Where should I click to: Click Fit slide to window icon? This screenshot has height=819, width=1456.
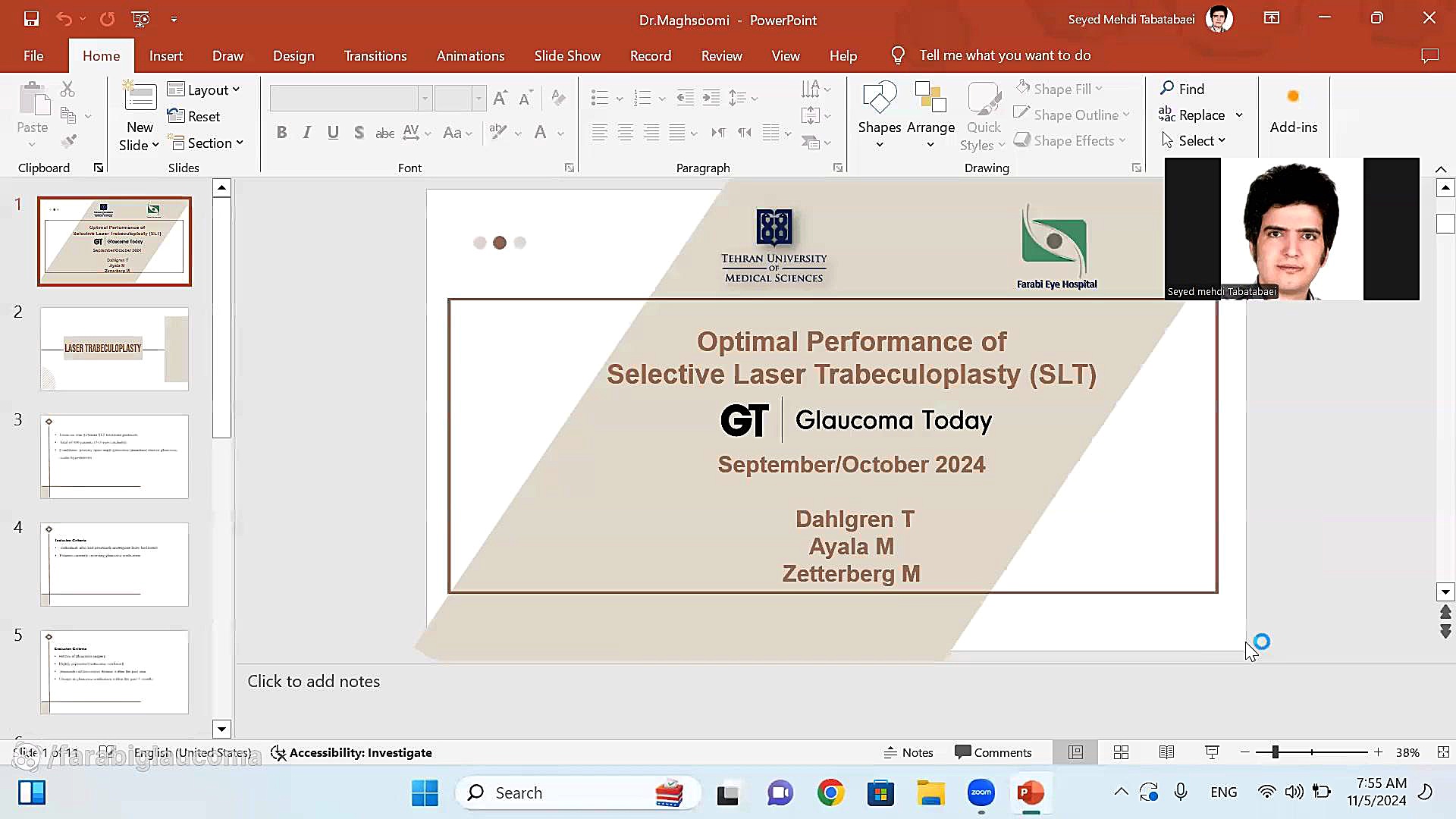(1443, 752)
